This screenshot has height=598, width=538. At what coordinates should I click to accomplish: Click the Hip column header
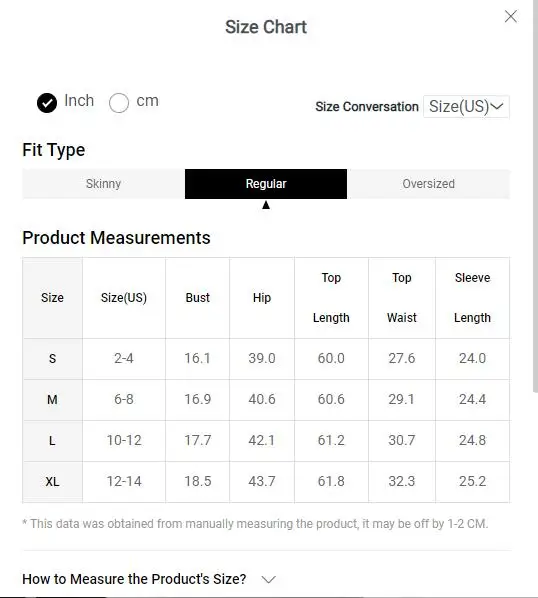pos(262,297)
